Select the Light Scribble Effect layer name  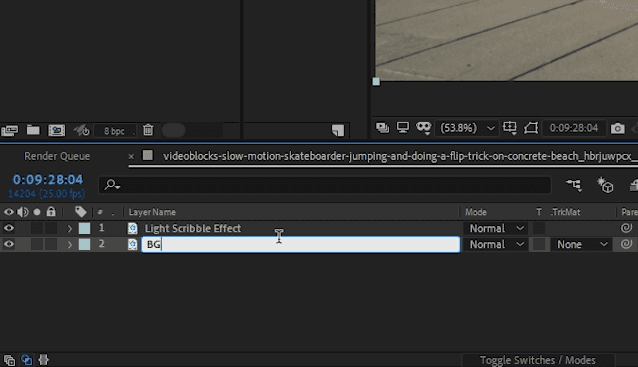(x=193, y=228)
